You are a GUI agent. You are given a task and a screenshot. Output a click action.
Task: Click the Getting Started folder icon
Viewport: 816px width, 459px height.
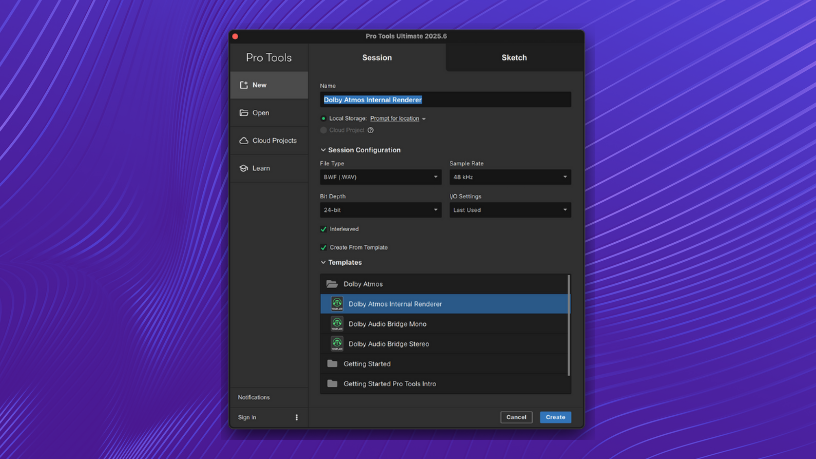pos(332,363)
